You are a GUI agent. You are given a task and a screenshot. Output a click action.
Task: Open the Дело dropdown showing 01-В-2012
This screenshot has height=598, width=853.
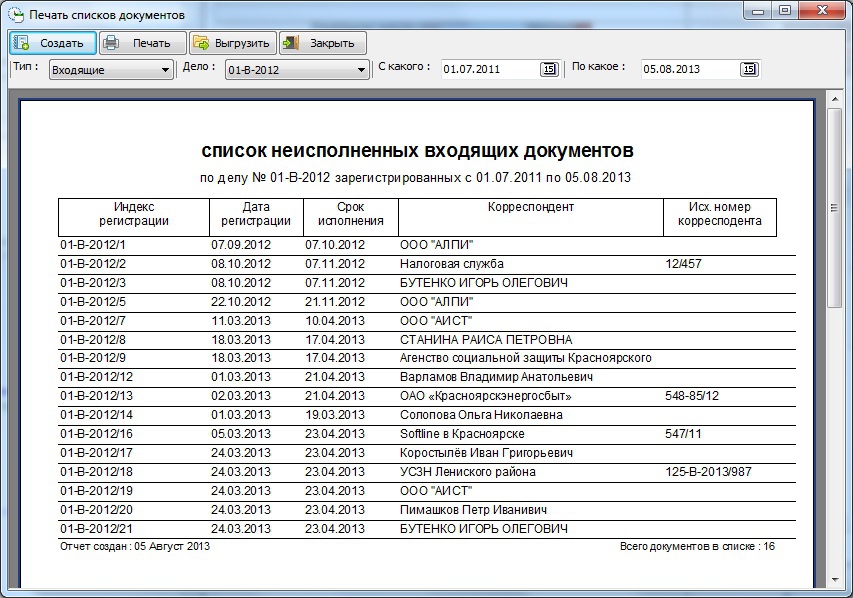(298, 70)
